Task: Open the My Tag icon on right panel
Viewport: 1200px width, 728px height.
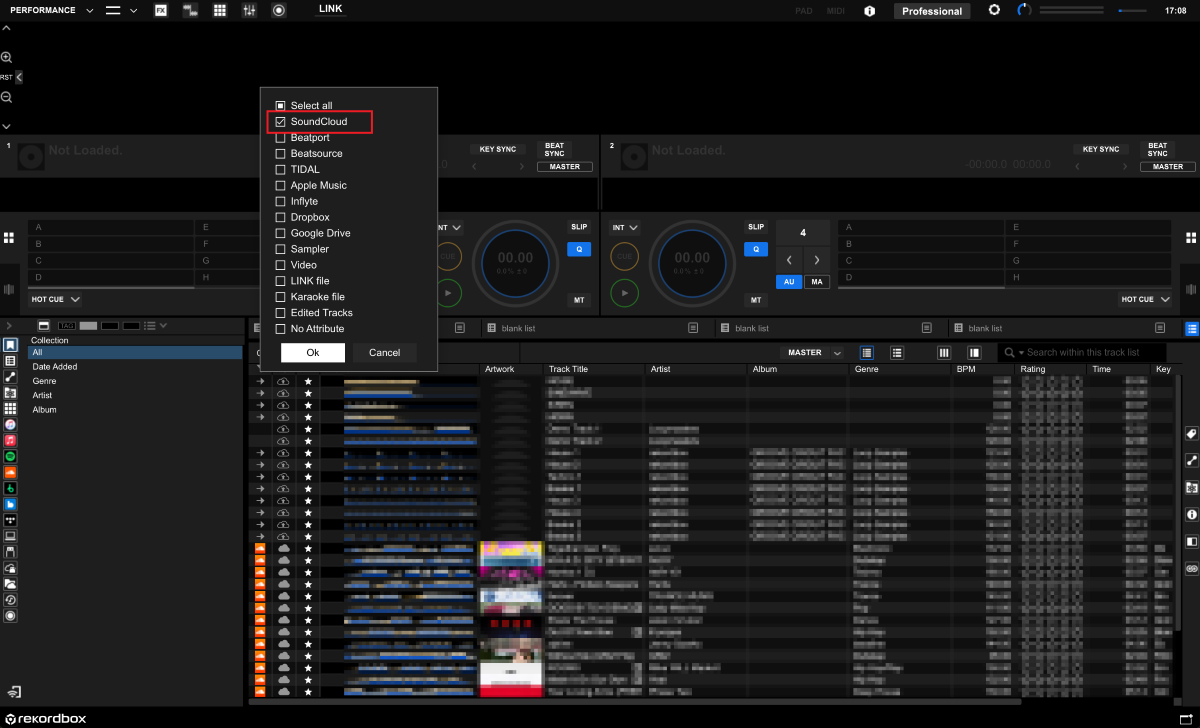Action: (x=1191, y=433)
